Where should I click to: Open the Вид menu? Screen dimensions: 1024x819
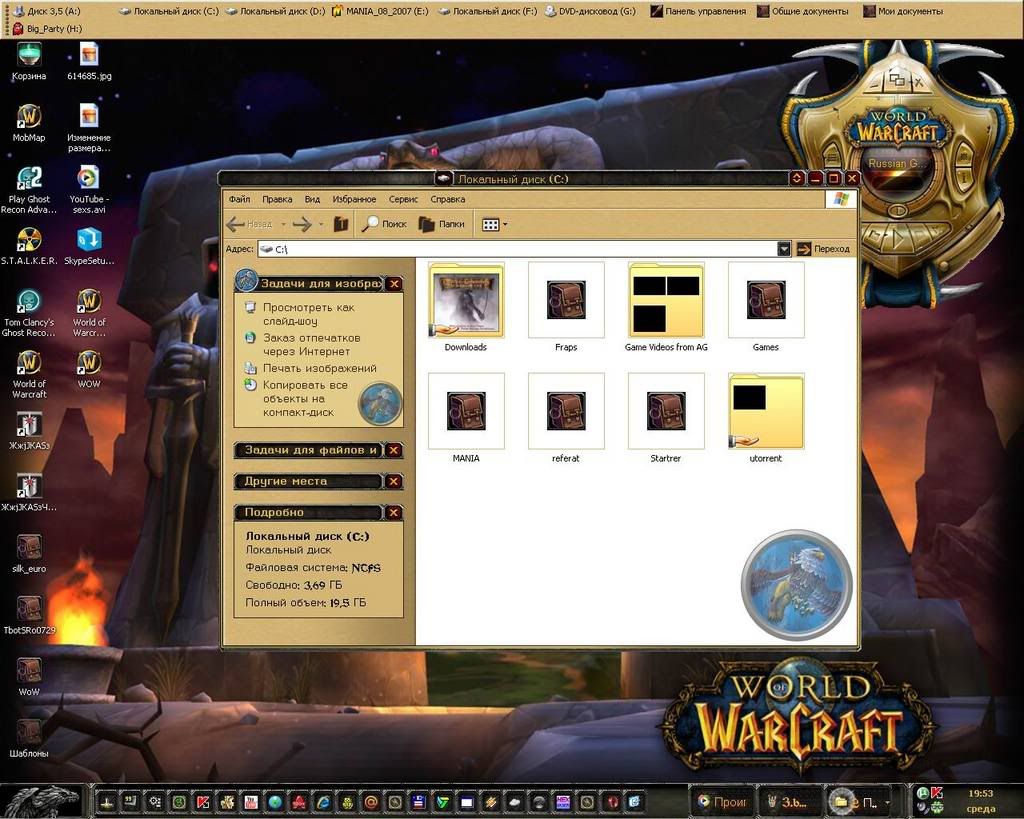click(x=312, y=199)
